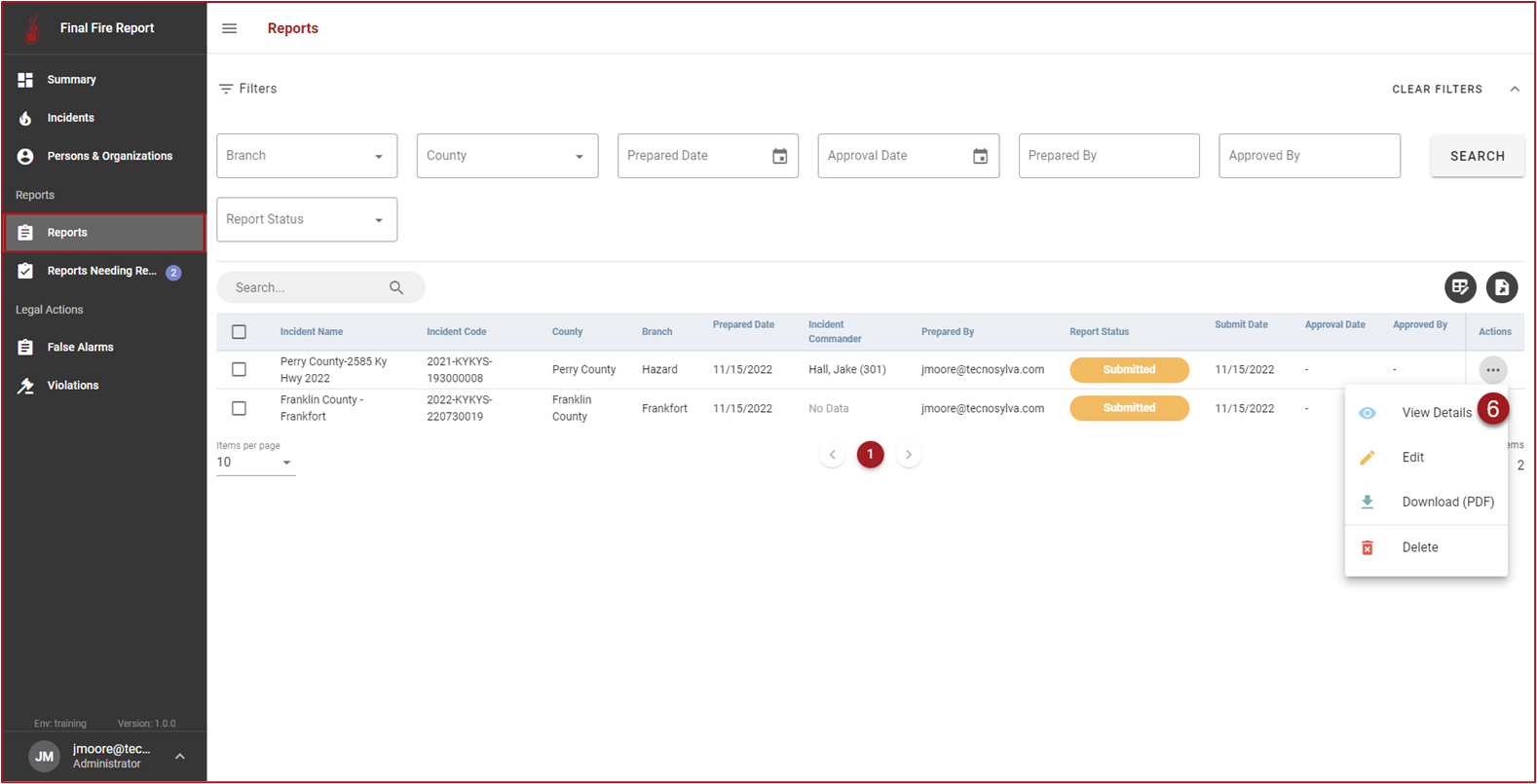The width and height of the screenshot is (1537, 784).
Task: Click the Approval Date calendar icon
Action: 980,156
